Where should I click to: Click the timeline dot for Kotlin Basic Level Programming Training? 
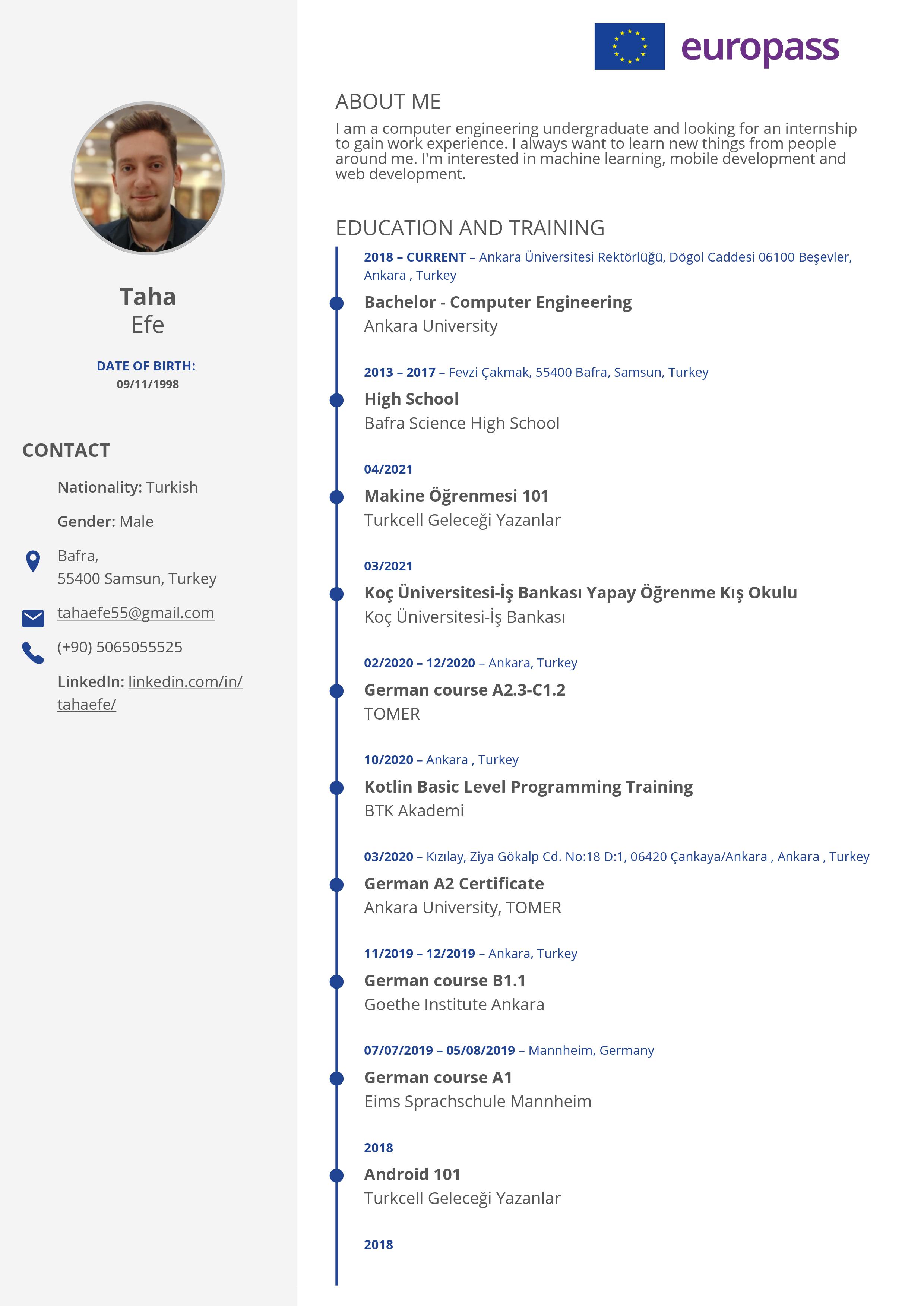click(337, 788)
